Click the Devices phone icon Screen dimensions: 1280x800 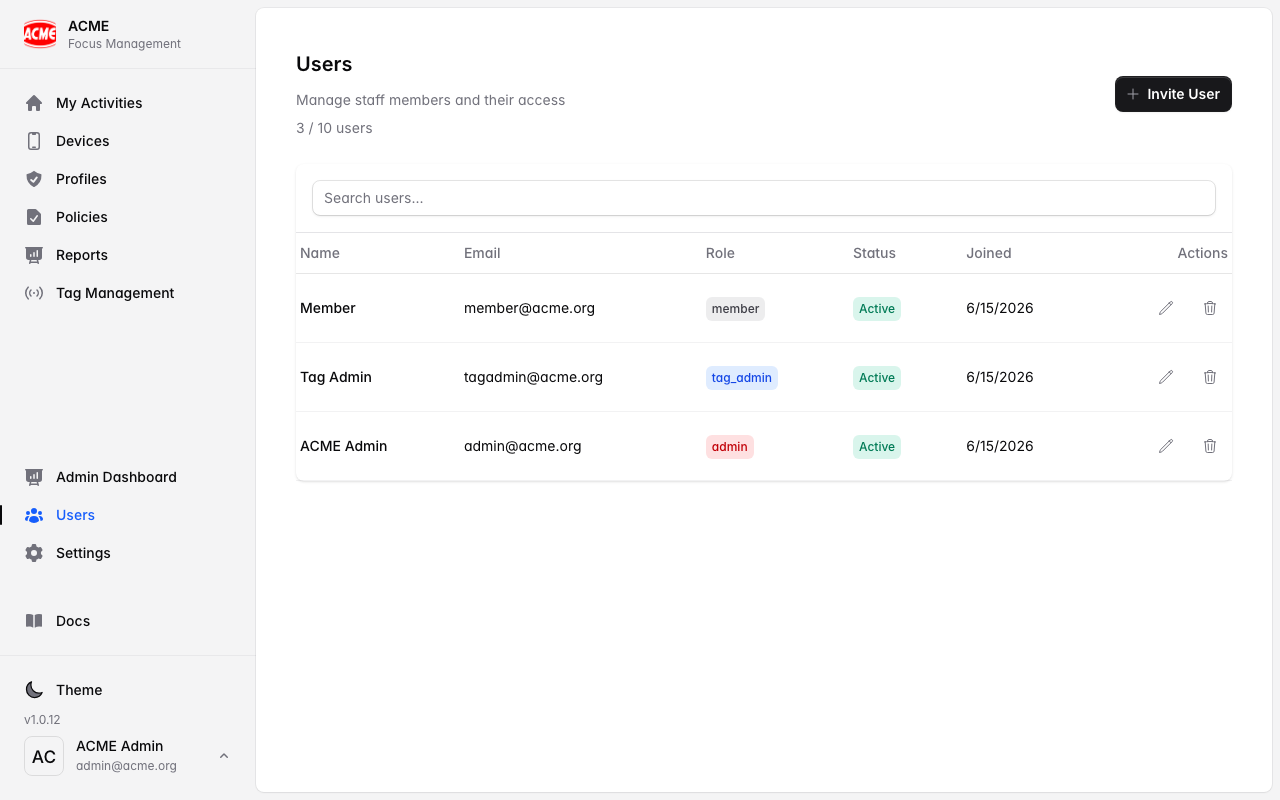(34, 141)
